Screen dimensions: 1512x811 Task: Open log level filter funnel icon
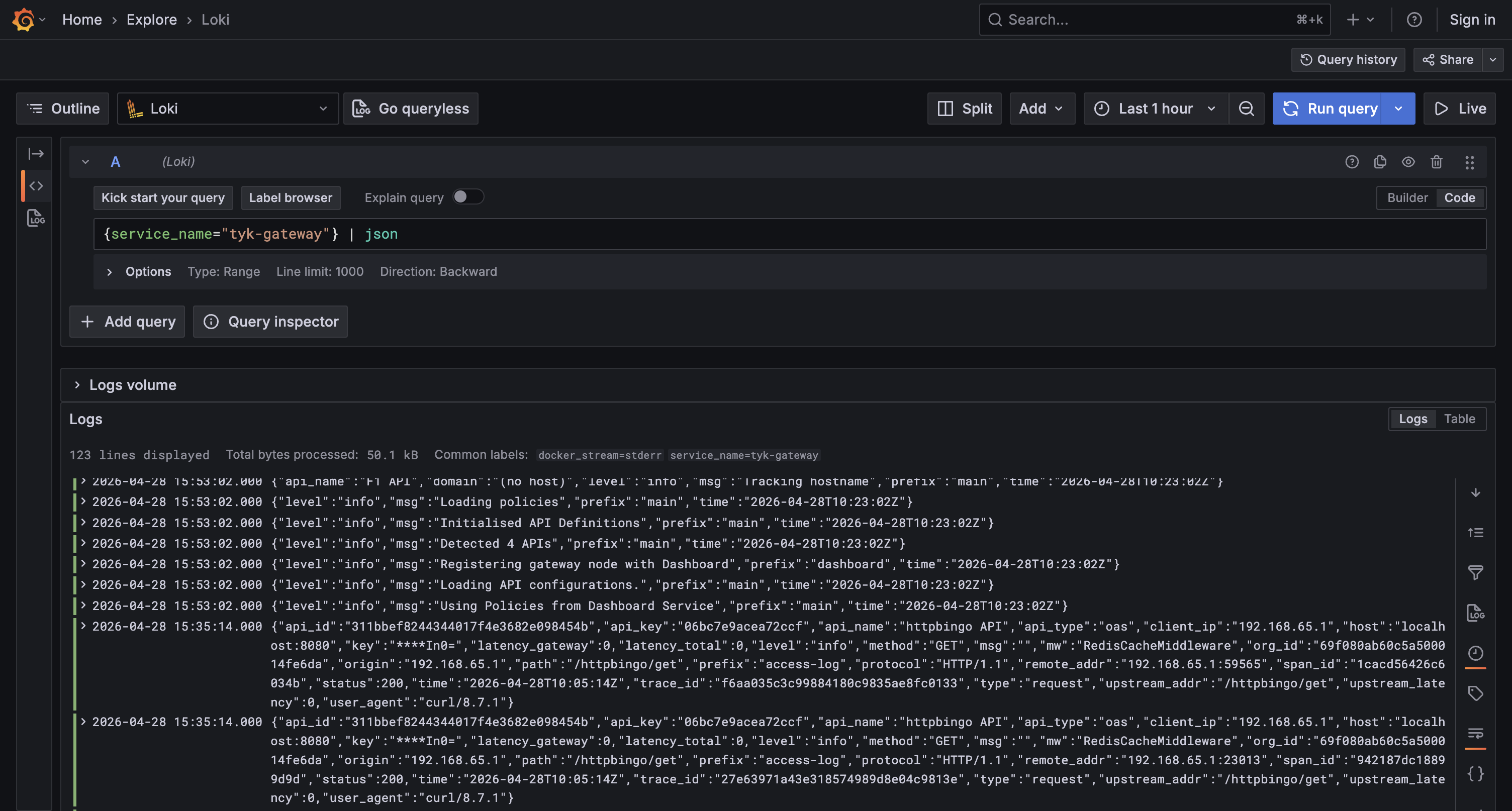[x=1475, y=573]
